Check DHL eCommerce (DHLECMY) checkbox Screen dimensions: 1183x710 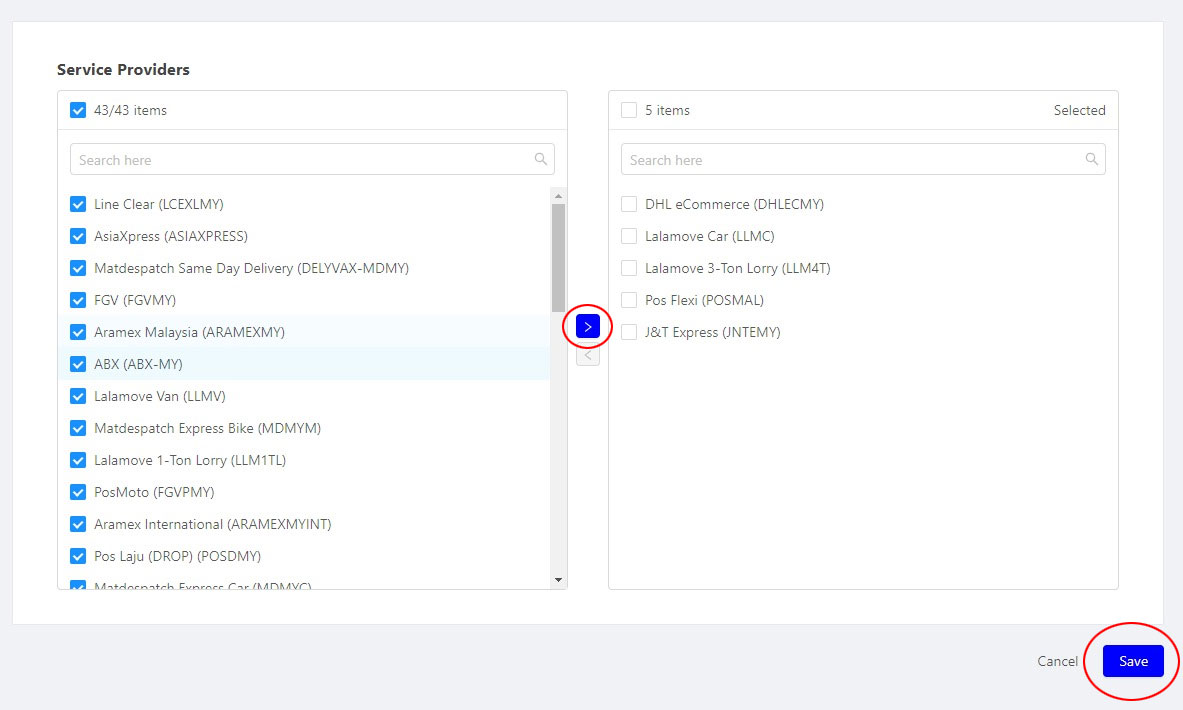(628, 204)
